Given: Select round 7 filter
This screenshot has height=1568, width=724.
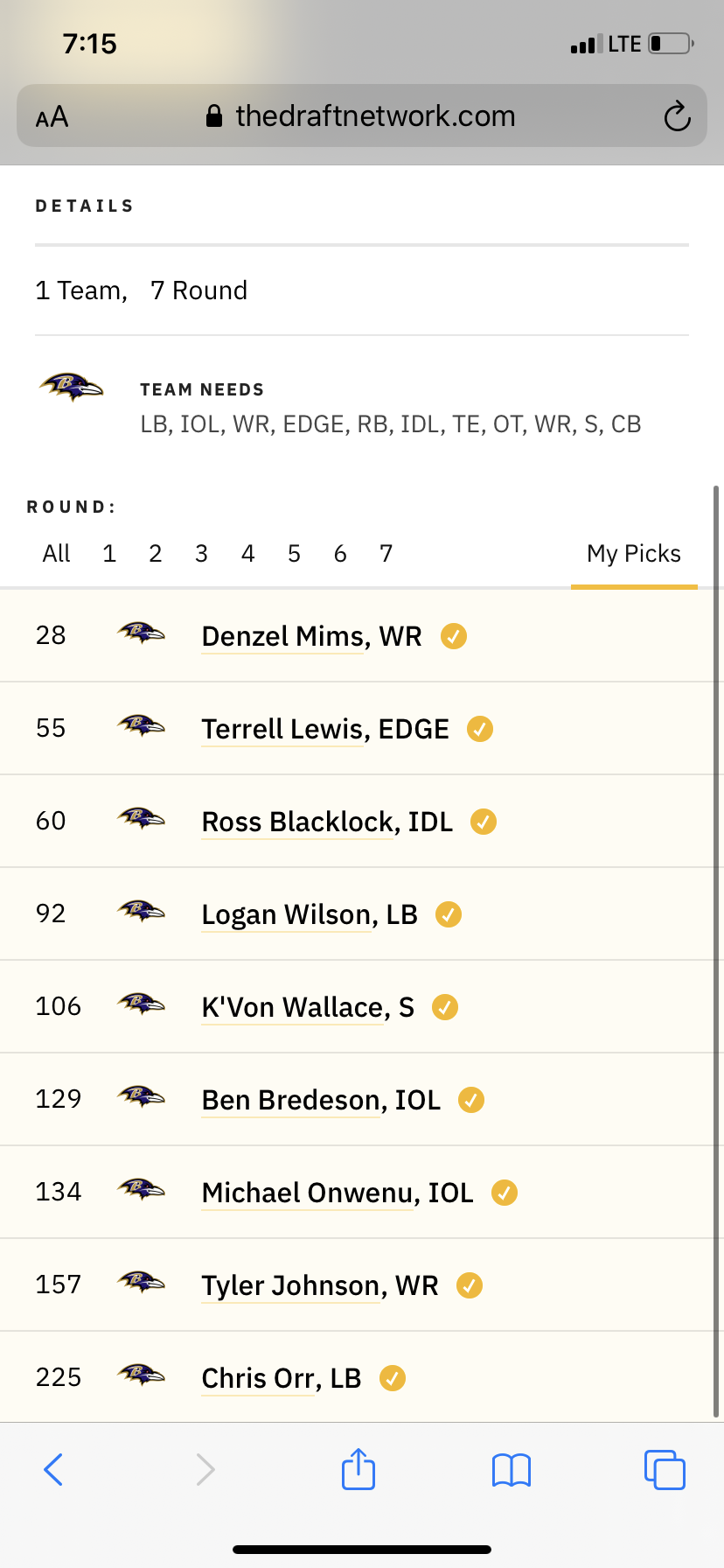Looking at the screenshot, I should coord(386,554).
